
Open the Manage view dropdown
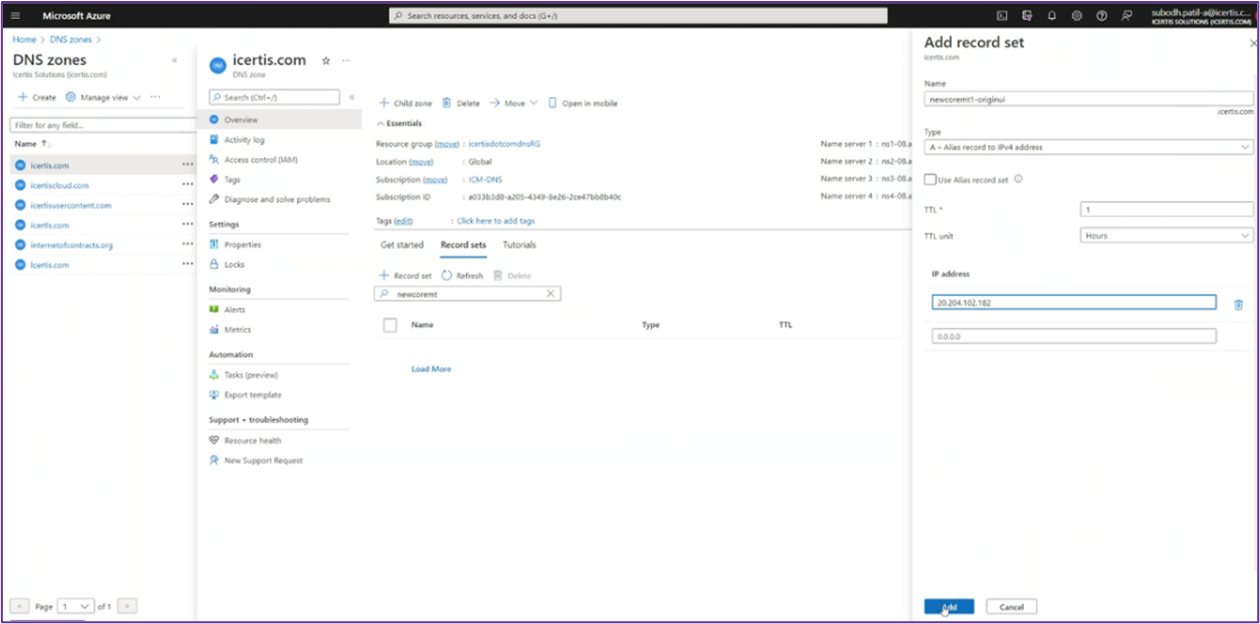pyautogui.click(x=103, y=98)
